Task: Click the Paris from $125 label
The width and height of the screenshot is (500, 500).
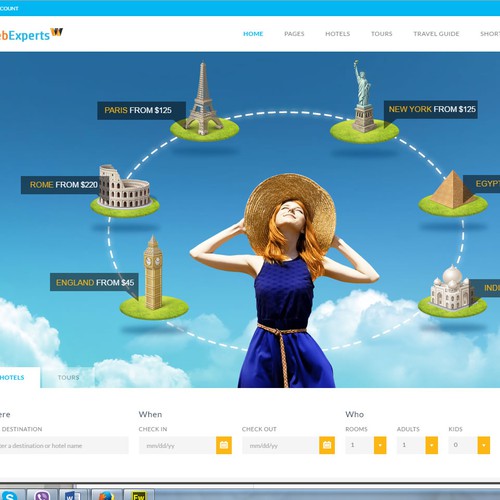Action: [141, 110]
